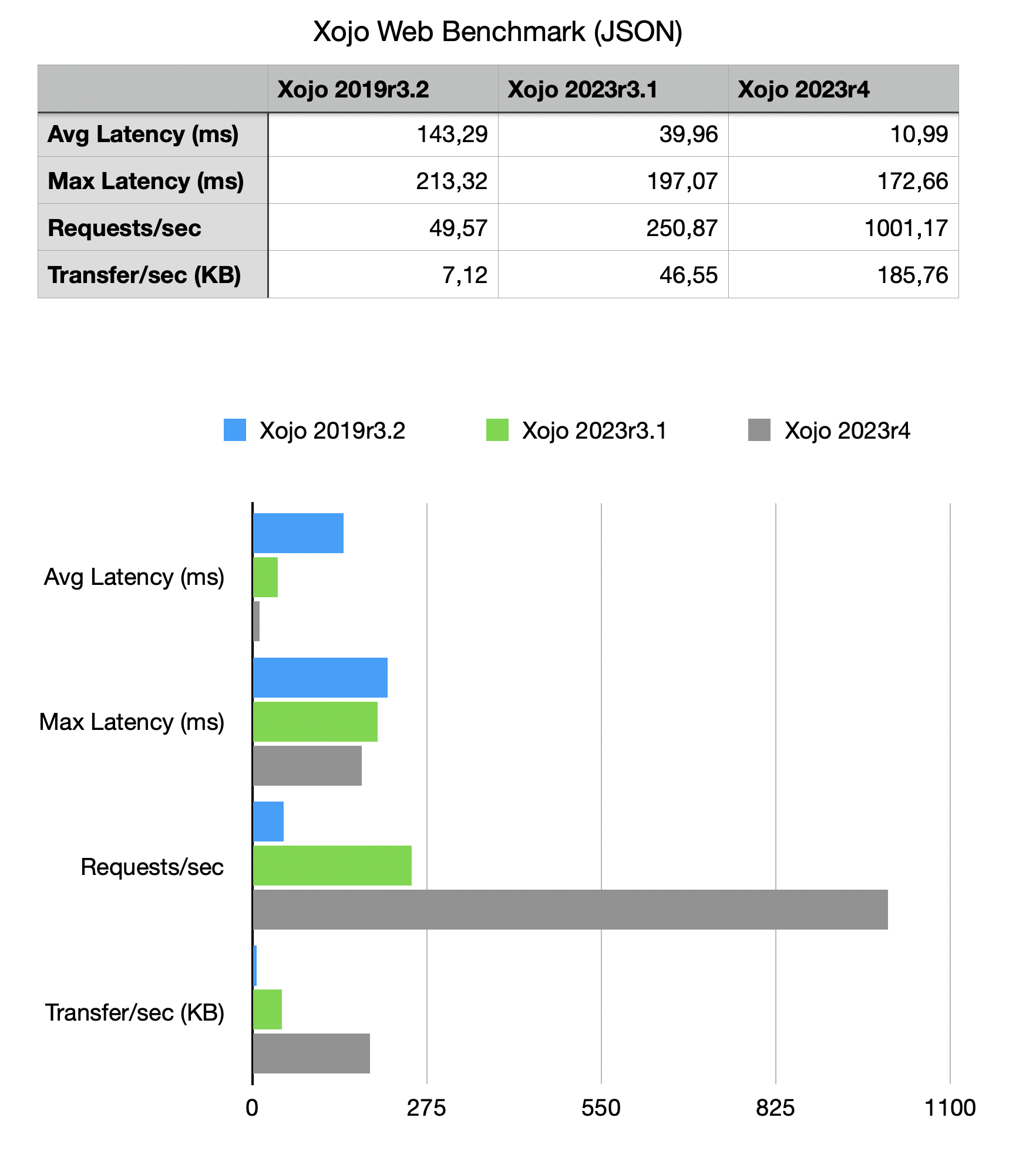Select the table cell with value 7,12
Image resolution: width=1036 pixels, height=1158 pixels.
(x=383, y=274)
